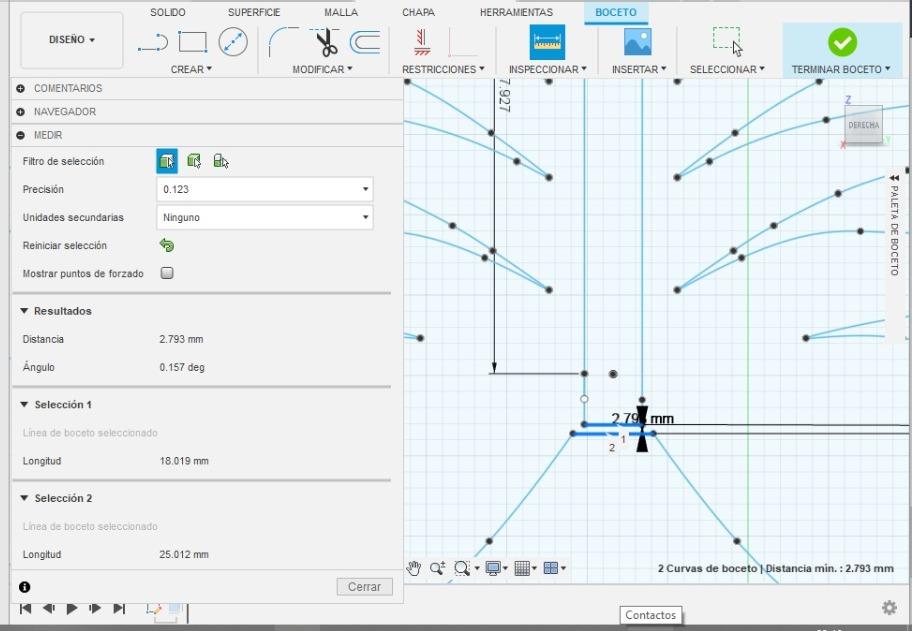
Task: Click the info icon in Medir panel
Action: point(24,587)
